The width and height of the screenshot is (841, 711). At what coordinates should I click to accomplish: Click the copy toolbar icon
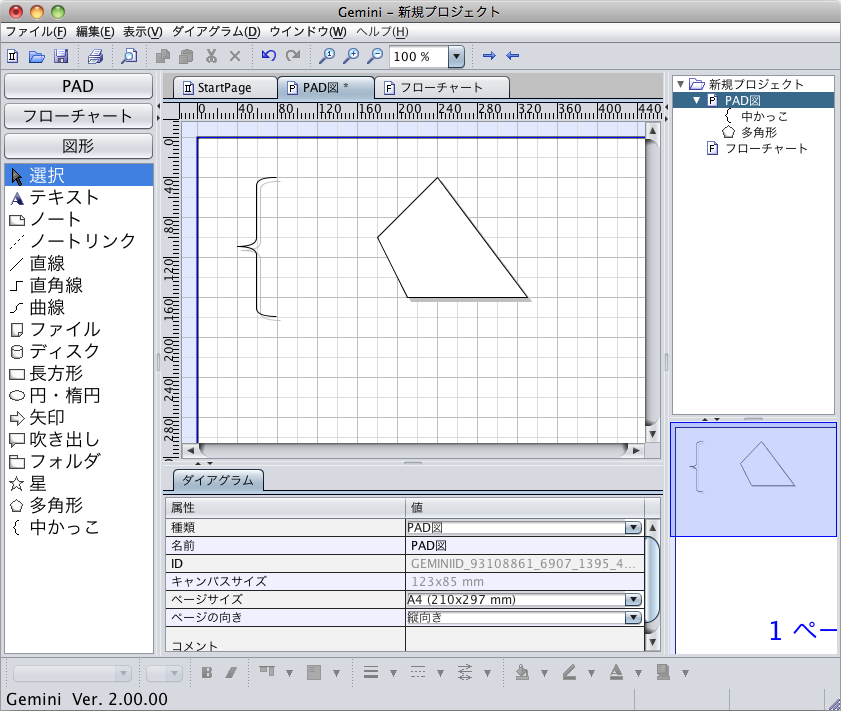pyautogui.click(x=163, y=56)
